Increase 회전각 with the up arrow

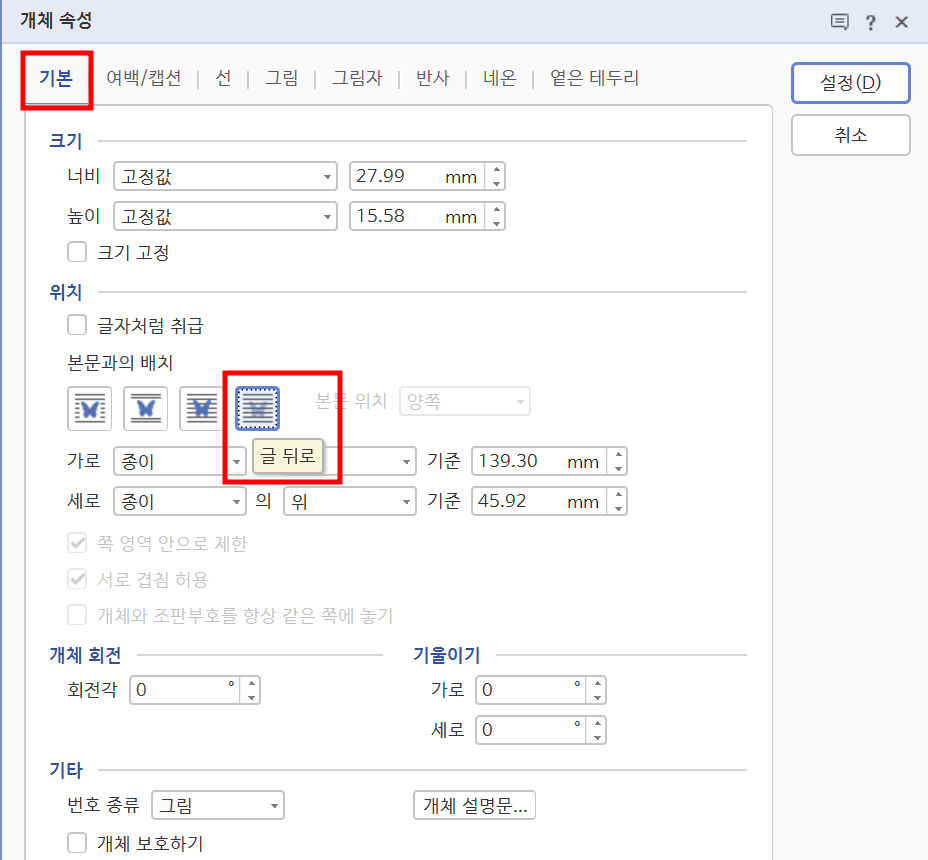251,683
